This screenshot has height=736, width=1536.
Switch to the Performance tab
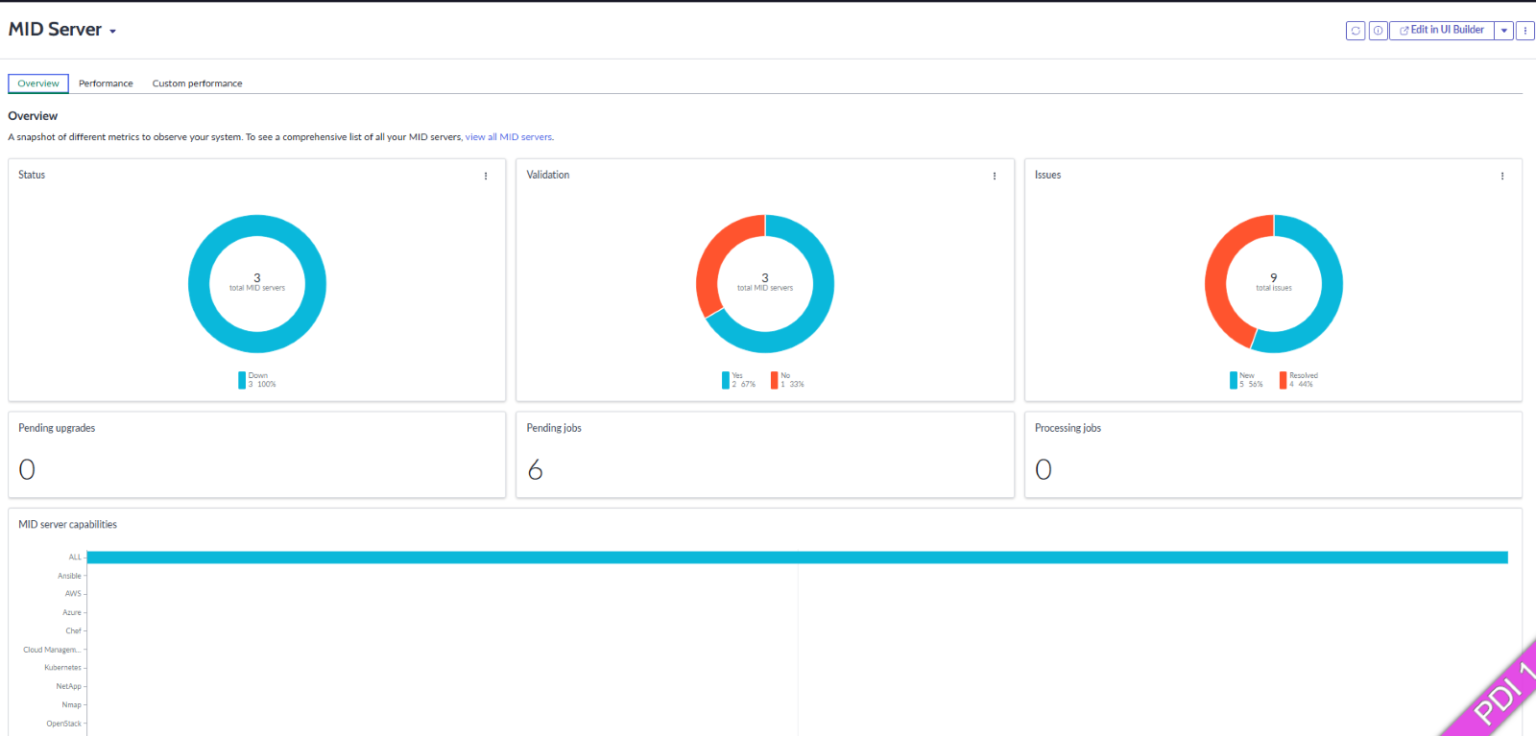point(105,83)
